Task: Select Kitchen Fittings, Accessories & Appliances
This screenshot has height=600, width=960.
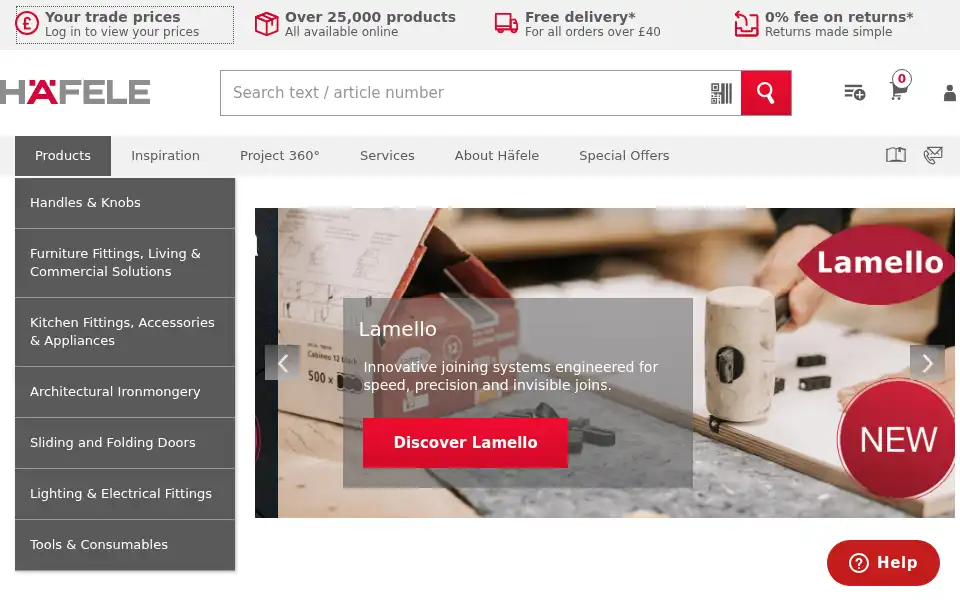Action: tap(125, 332)
